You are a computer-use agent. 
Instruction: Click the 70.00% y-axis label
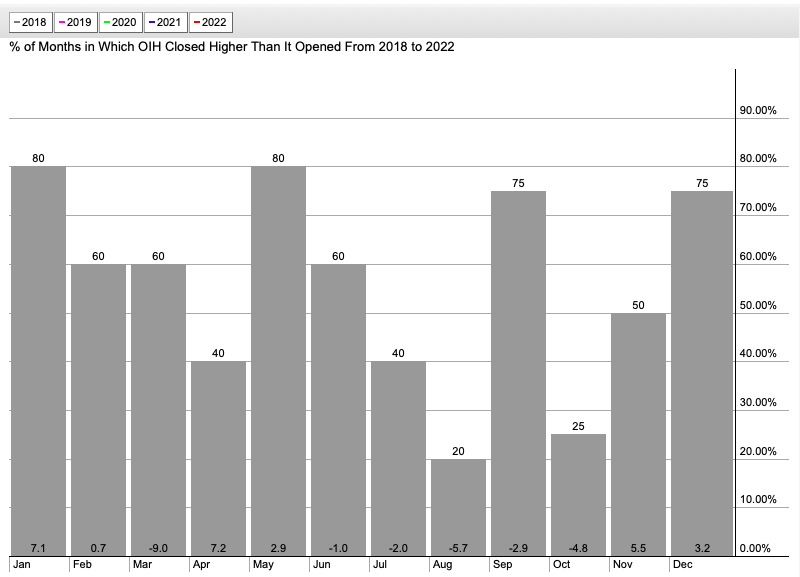click(758, 207)
